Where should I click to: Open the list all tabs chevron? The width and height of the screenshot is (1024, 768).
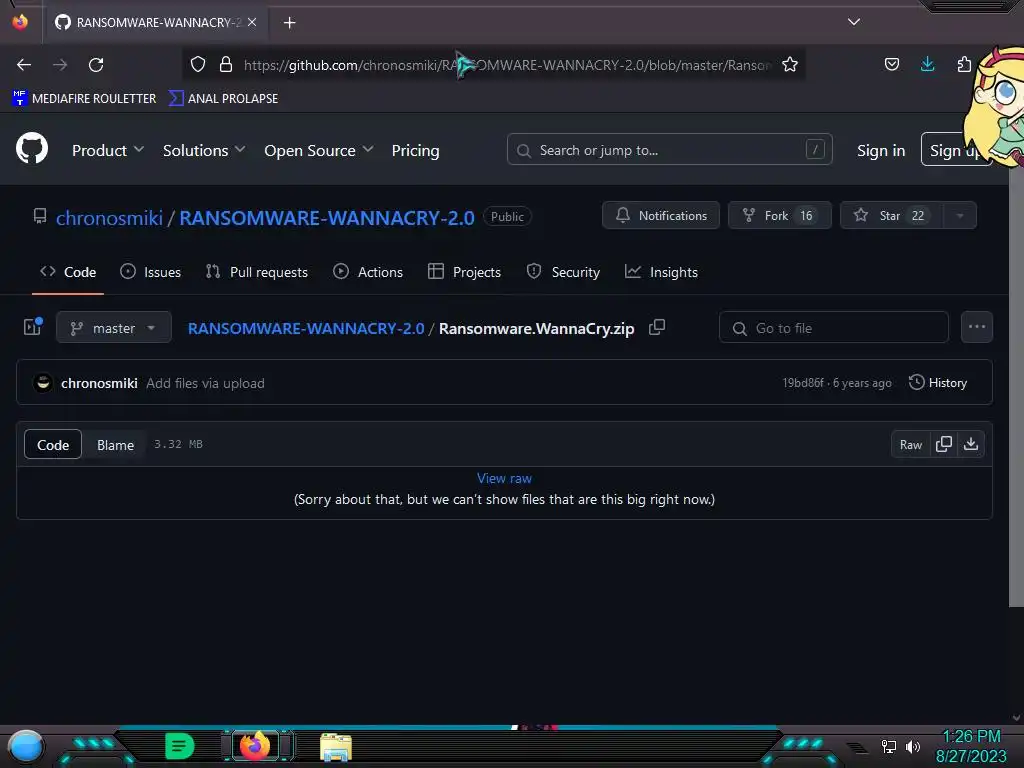854,22
